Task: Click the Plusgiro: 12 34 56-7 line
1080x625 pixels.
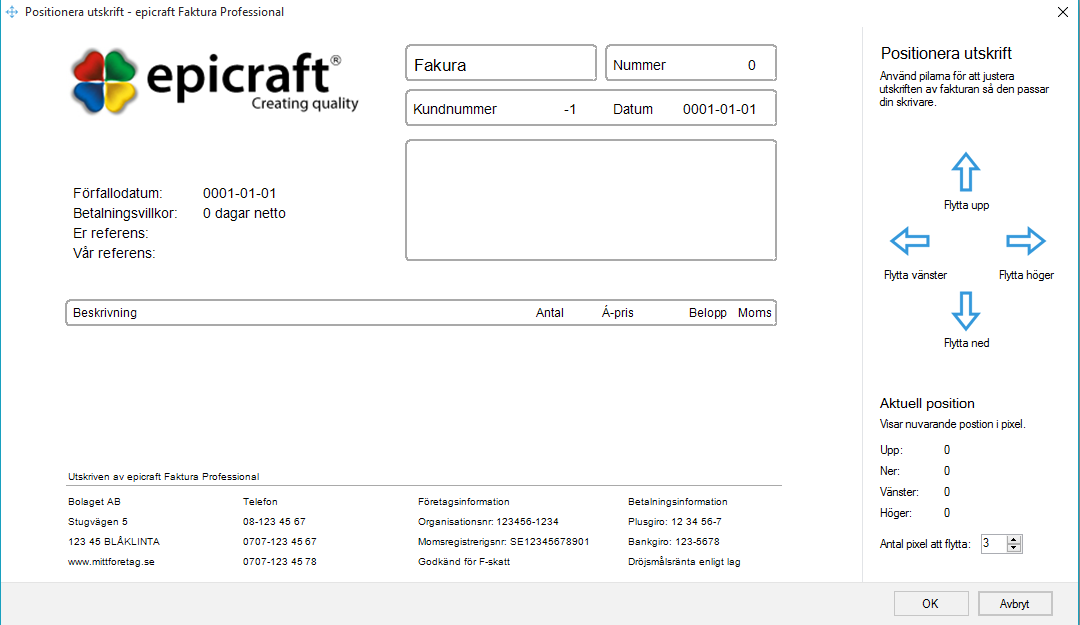Action: 675,522
